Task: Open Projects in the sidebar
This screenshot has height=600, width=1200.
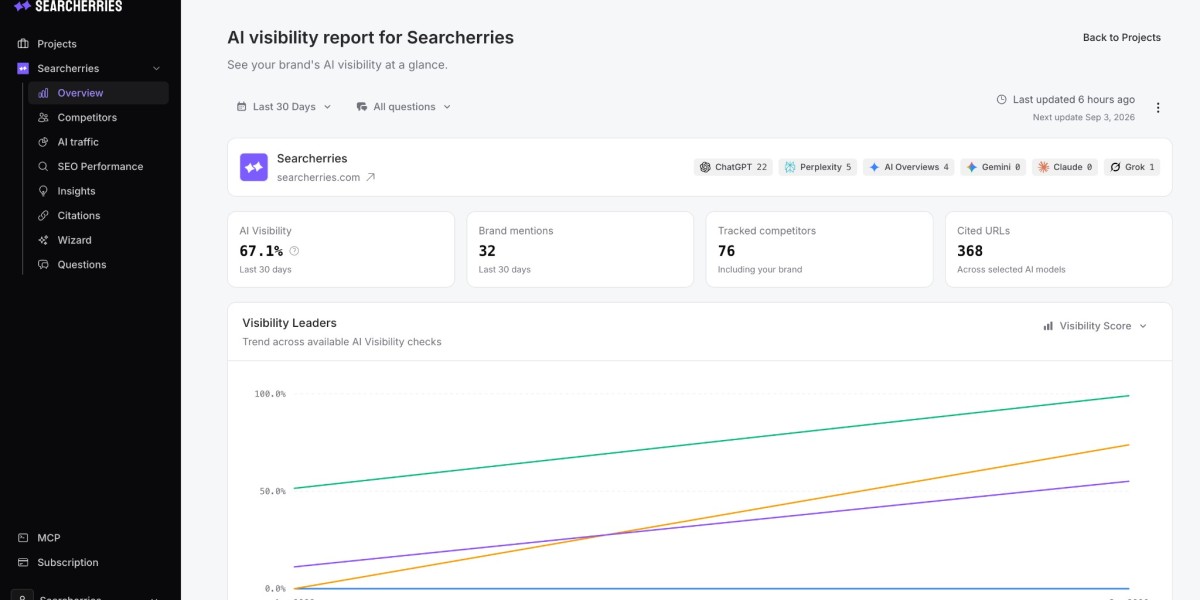Action: point(56,44)
